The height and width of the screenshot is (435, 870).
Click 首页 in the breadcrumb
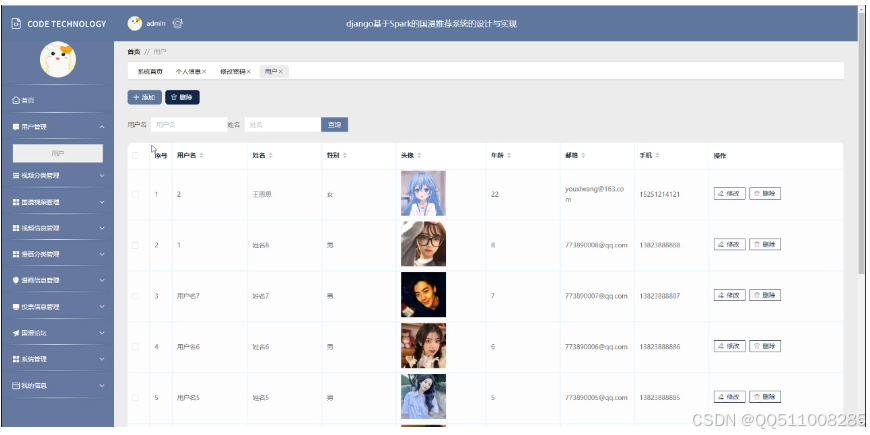click(134, 52)
